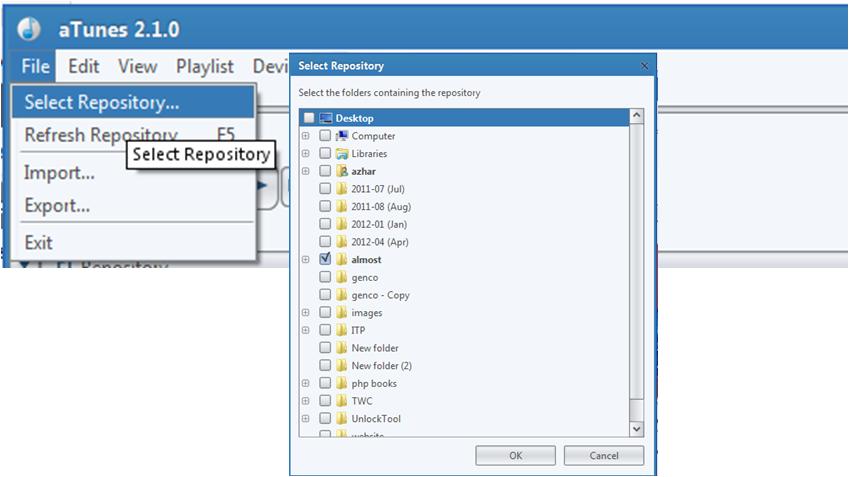Expand the php books folder node

pyautogui.click(x=305, y=383)
